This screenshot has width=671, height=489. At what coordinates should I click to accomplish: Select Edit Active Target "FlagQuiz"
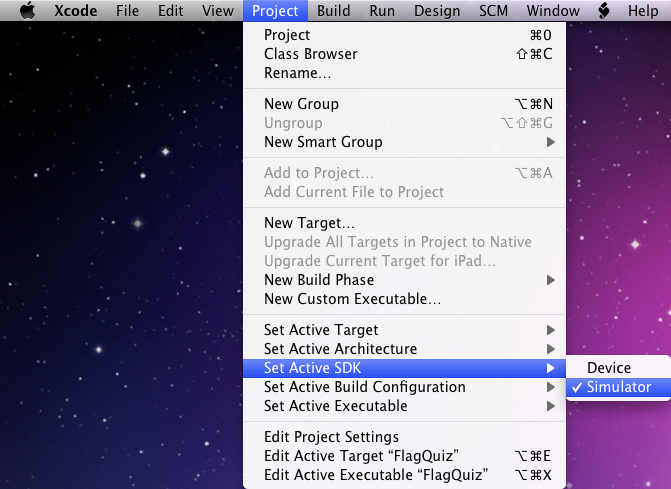[x=404, y=456]
